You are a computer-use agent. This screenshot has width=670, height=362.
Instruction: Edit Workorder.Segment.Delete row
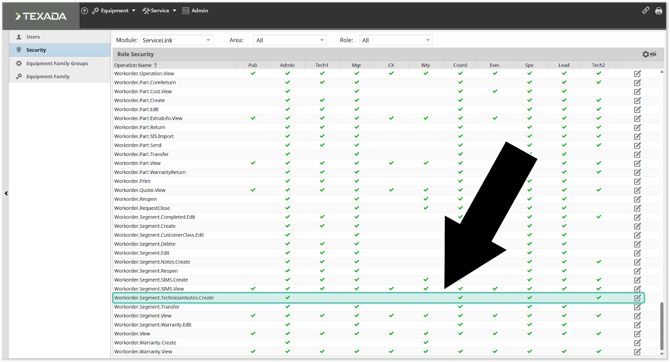pyautogui.click(x=637, y=244)
